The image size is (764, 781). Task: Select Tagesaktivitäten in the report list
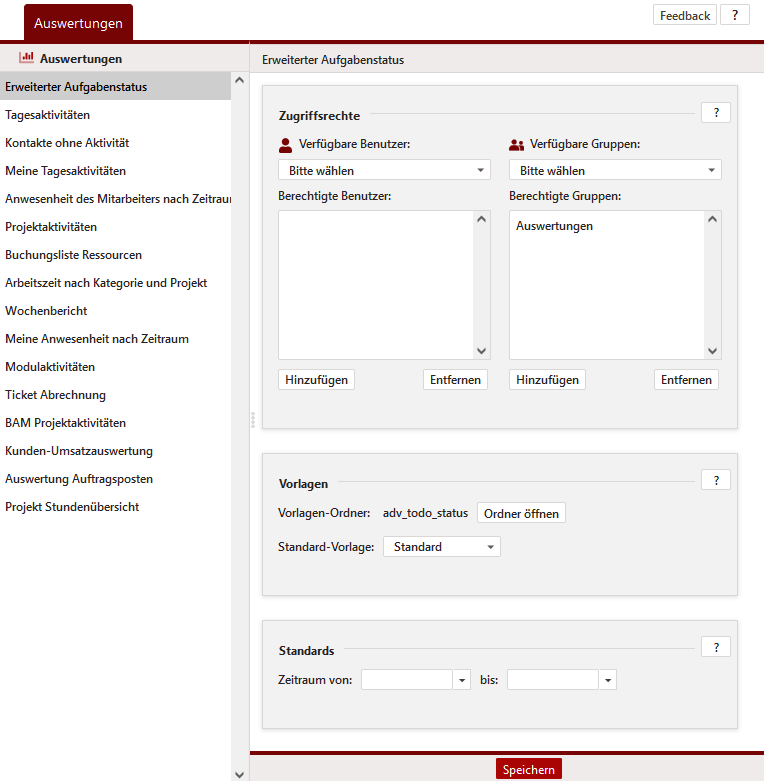[x=54, y=115]
